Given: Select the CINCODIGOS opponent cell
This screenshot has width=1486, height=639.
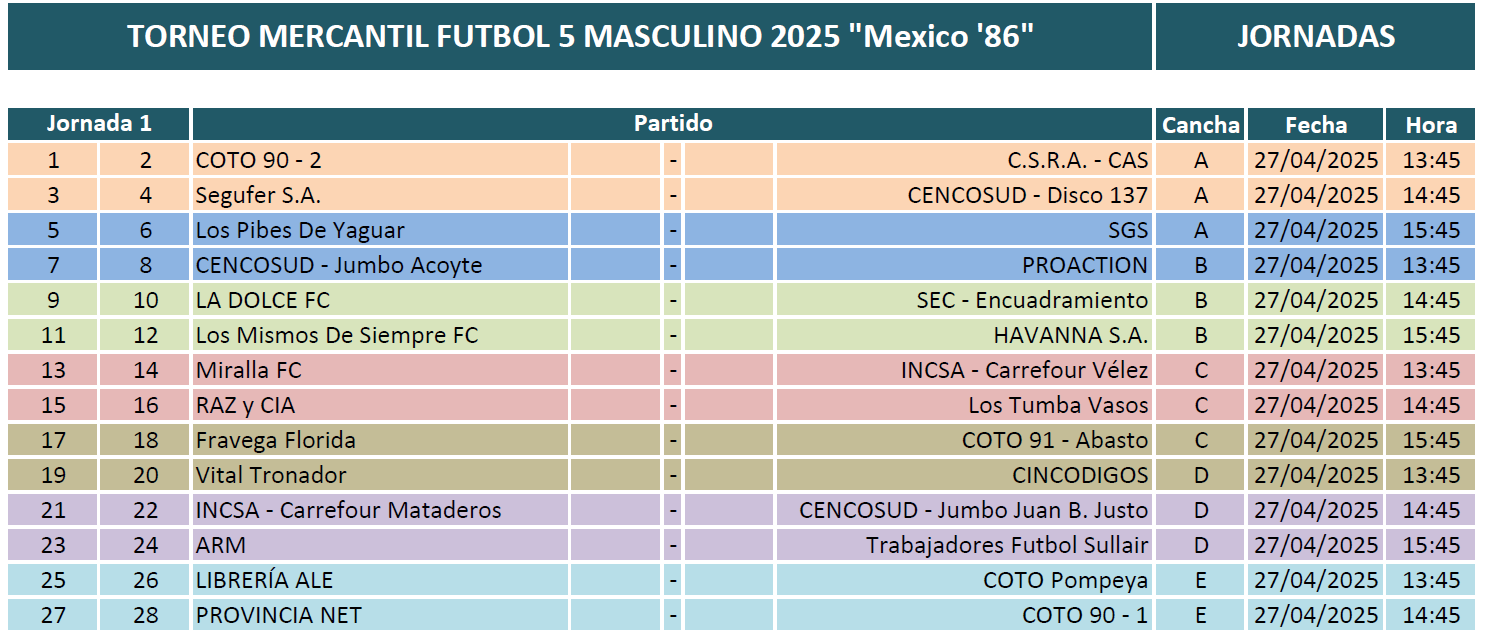Looking at the screenshot, I should pos(965,475).
